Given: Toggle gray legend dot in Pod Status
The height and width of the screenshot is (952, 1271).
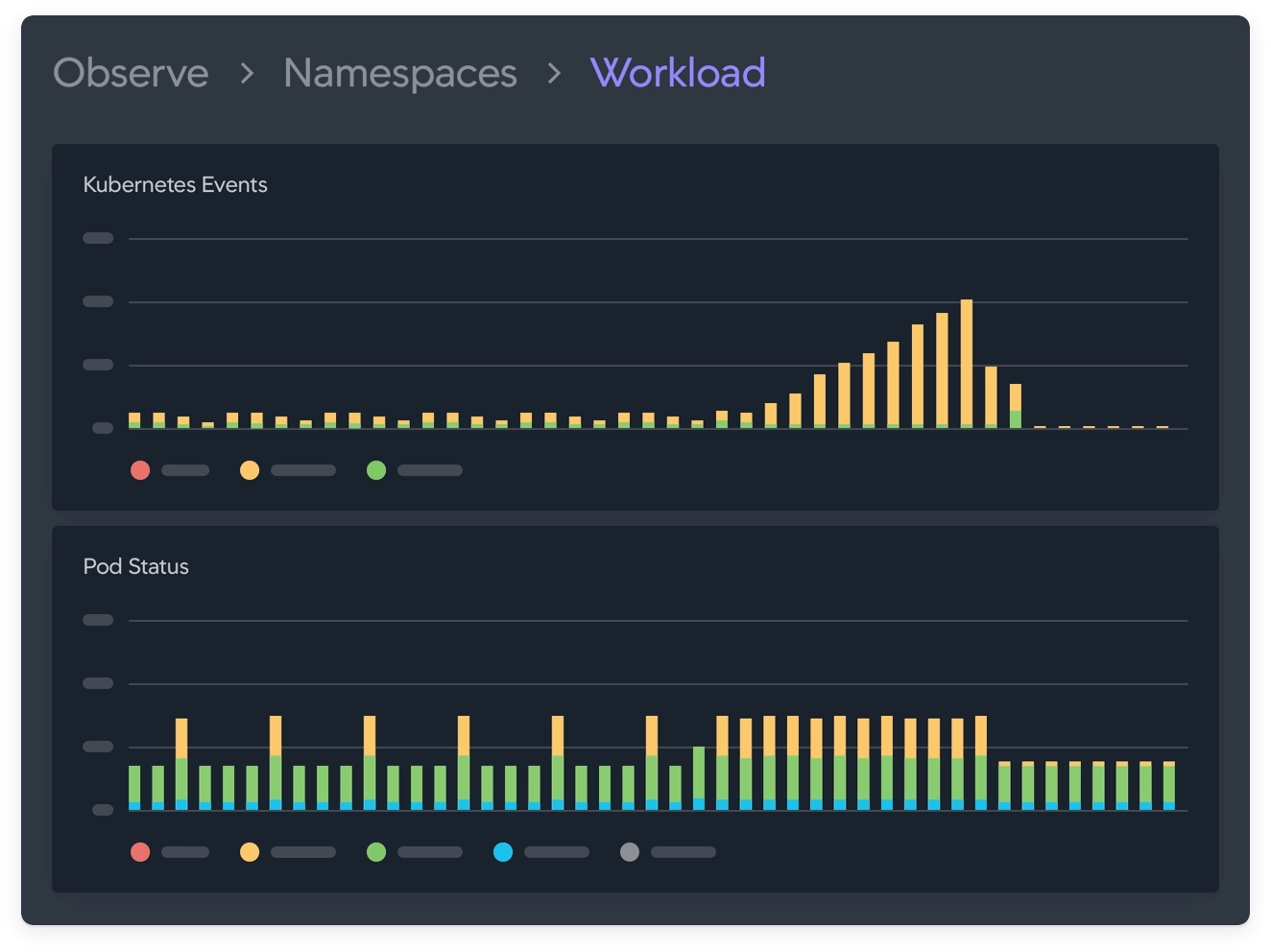Looking at the screenshot, I should tap(630, 852).
